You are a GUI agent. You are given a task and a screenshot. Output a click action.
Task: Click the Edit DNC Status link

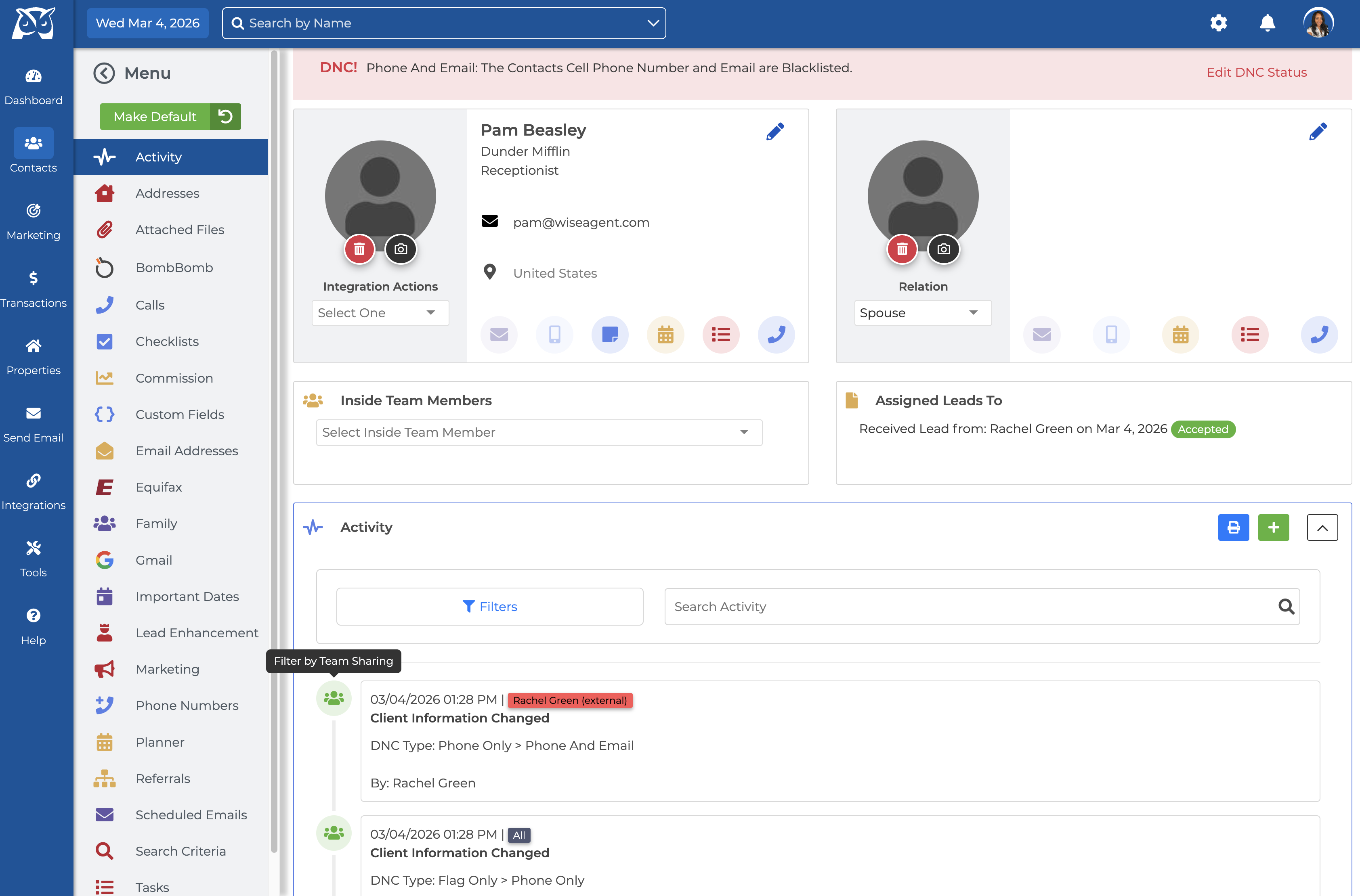tap(1257, 73)
